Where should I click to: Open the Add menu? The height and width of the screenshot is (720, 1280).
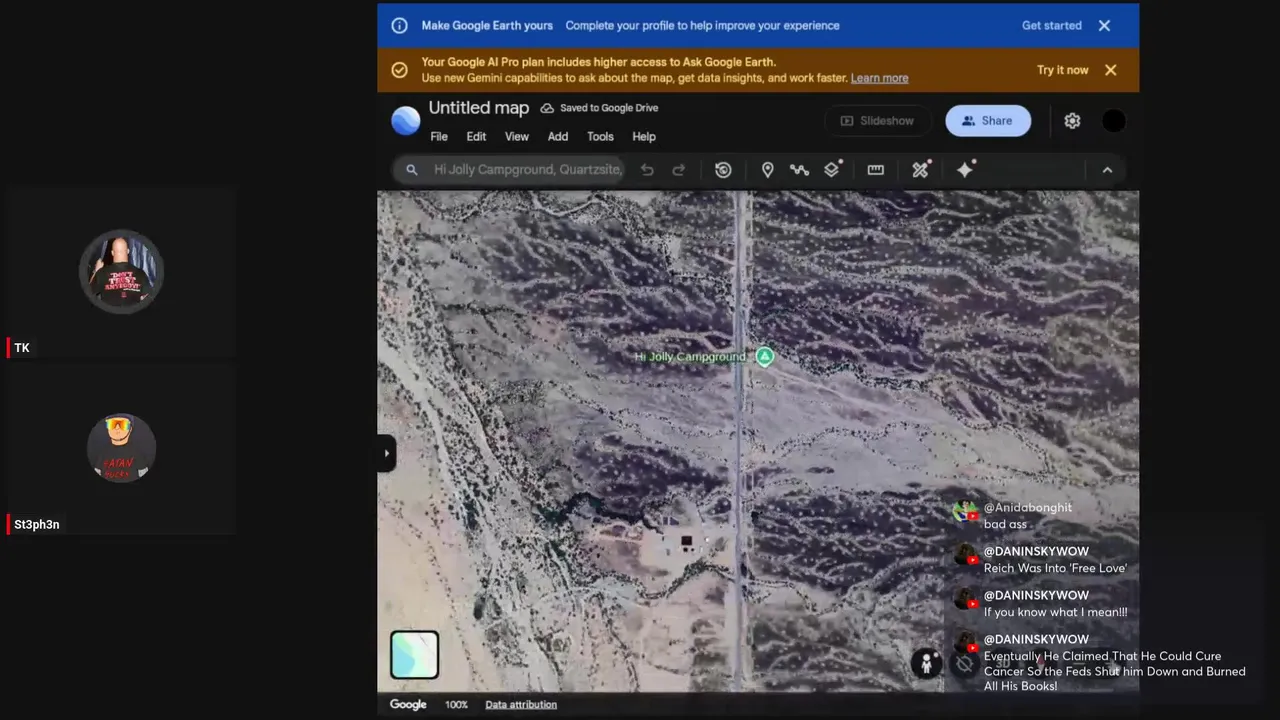[x=558, y=137]
